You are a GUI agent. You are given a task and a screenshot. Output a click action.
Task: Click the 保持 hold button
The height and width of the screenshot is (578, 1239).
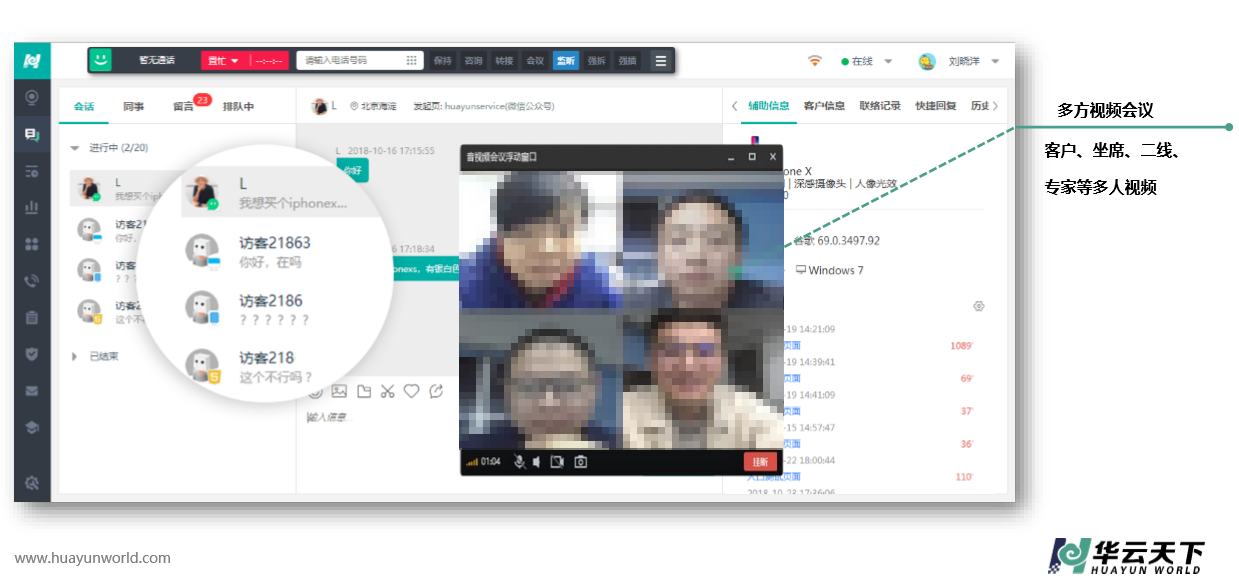[443, 61]
